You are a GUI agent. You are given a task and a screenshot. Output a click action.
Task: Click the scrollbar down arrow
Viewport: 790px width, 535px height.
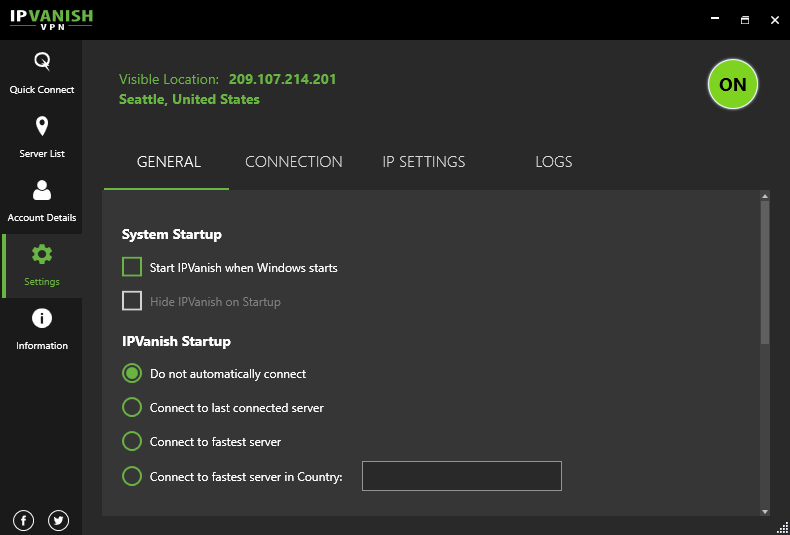765,511
